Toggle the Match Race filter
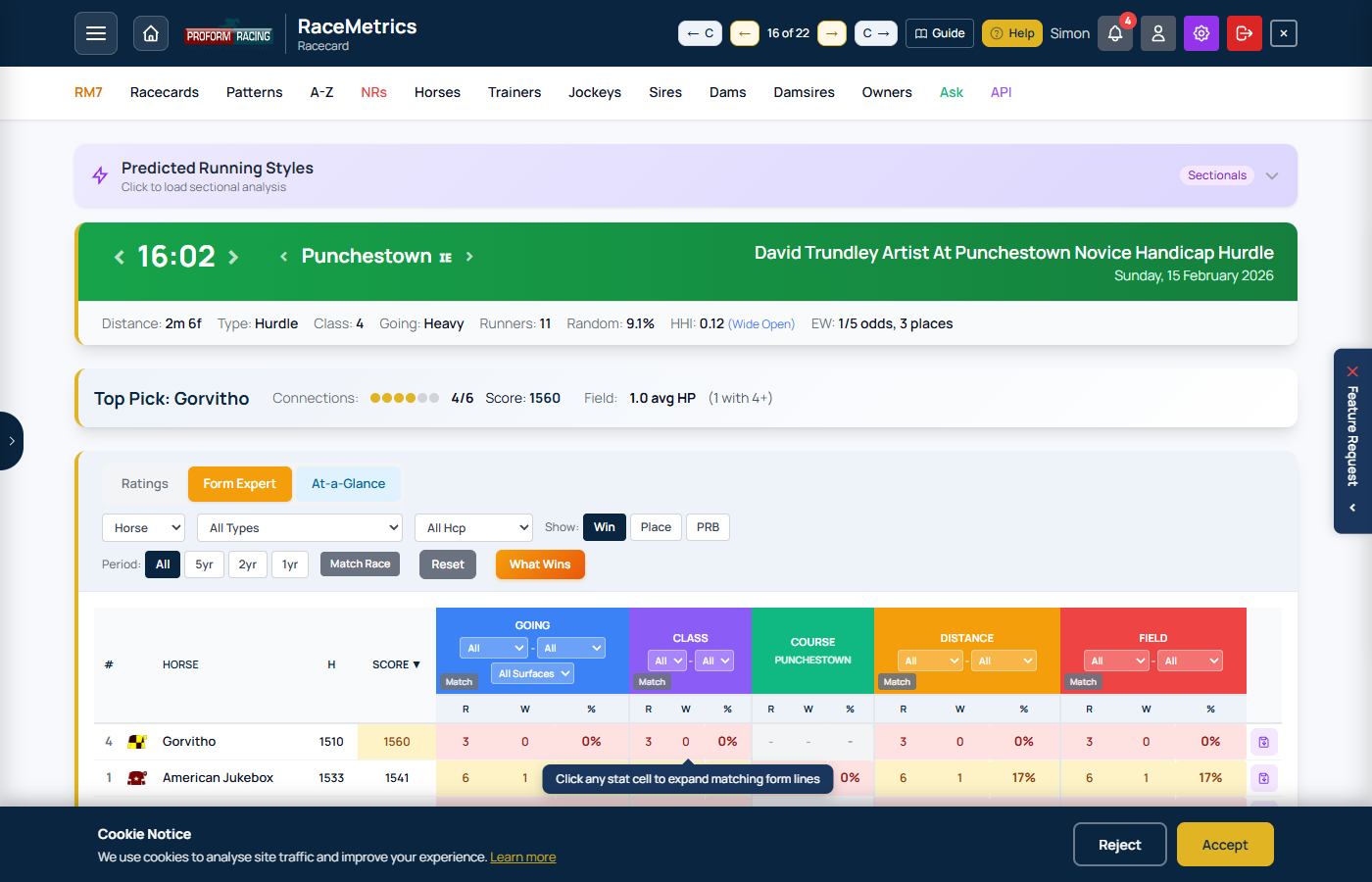 pos(360,563)
